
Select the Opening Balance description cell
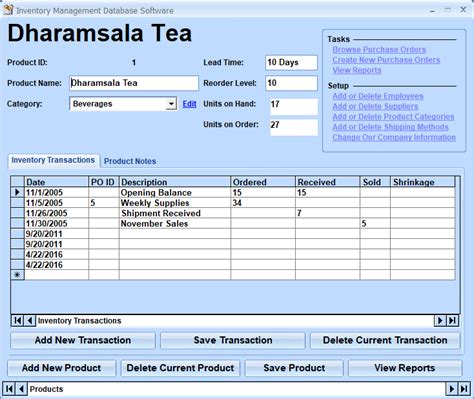175,193
